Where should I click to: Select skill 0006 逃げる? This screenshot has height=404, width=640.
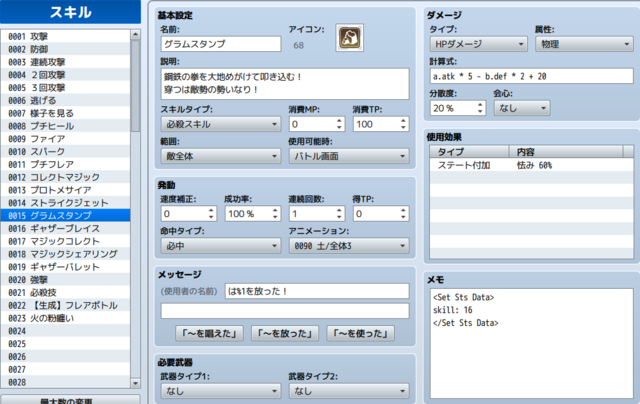[x=65, y=100]
